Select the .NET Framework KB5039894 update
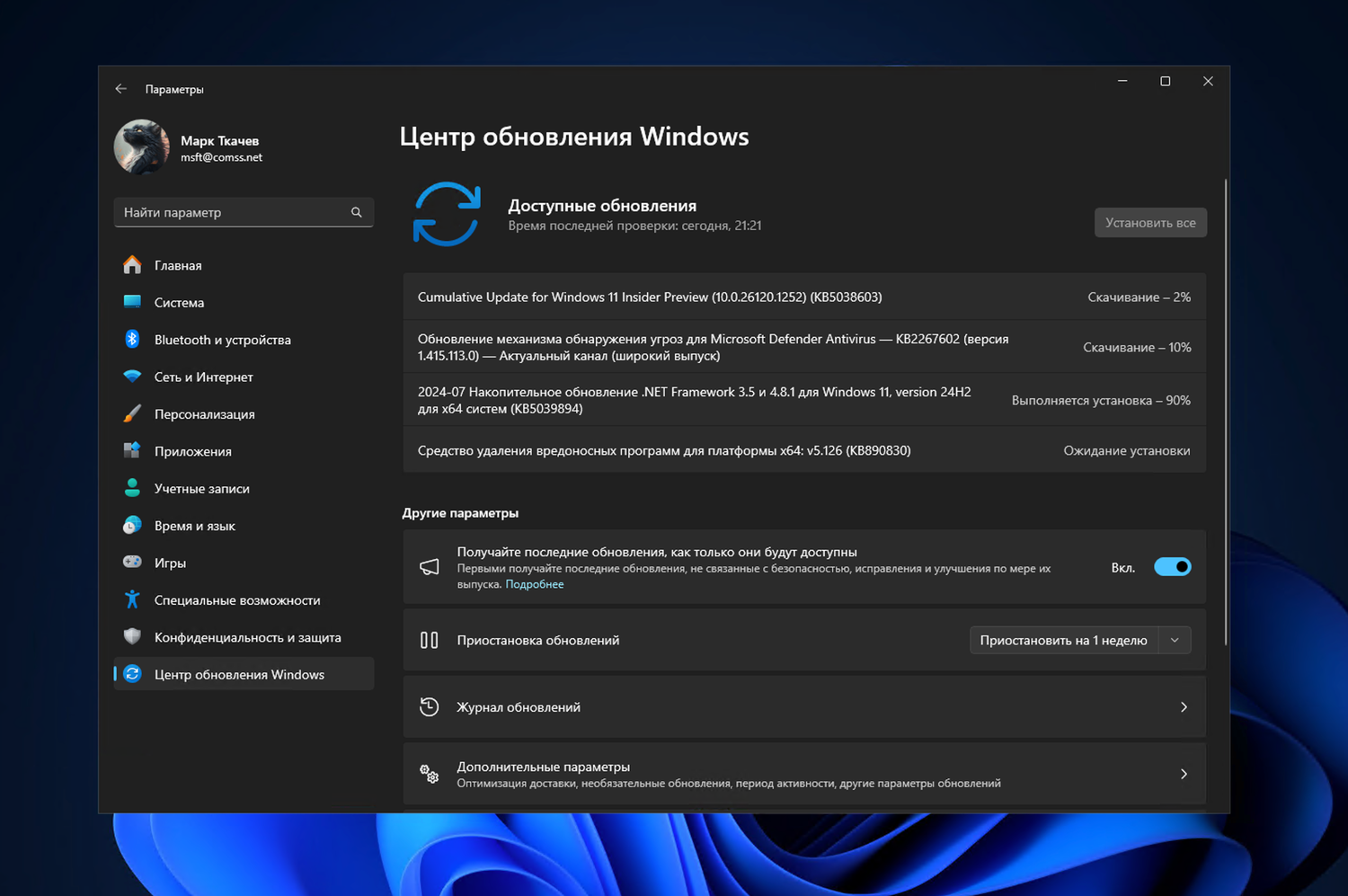 coord(804,400)
